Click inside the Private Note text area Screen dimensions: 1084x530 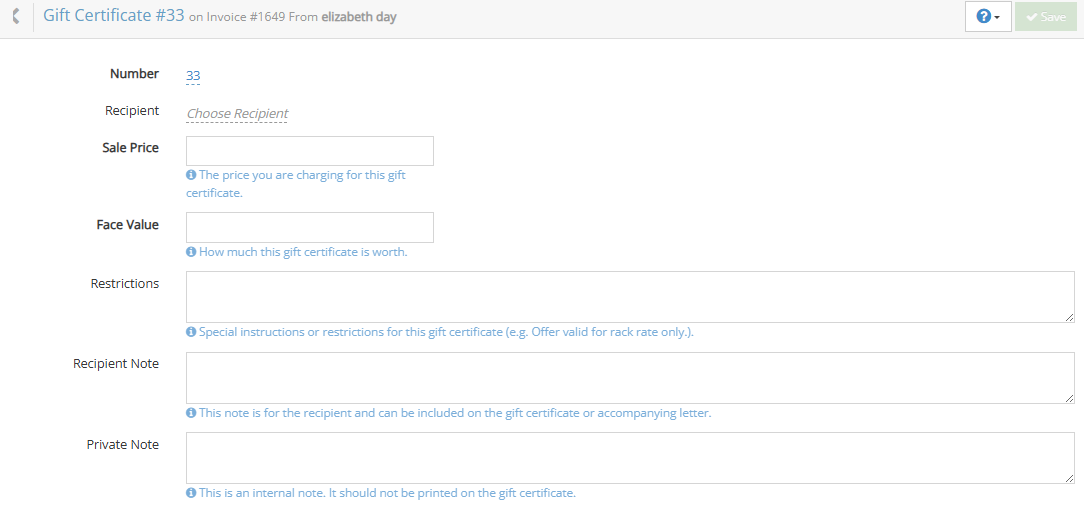pos(630,458)
